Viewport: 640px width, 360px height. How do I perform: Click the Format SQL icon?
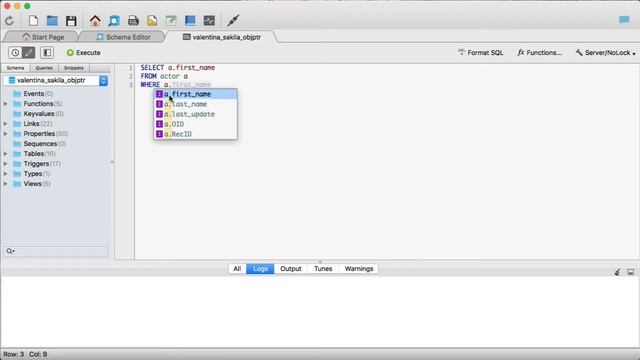pos(462,52)
